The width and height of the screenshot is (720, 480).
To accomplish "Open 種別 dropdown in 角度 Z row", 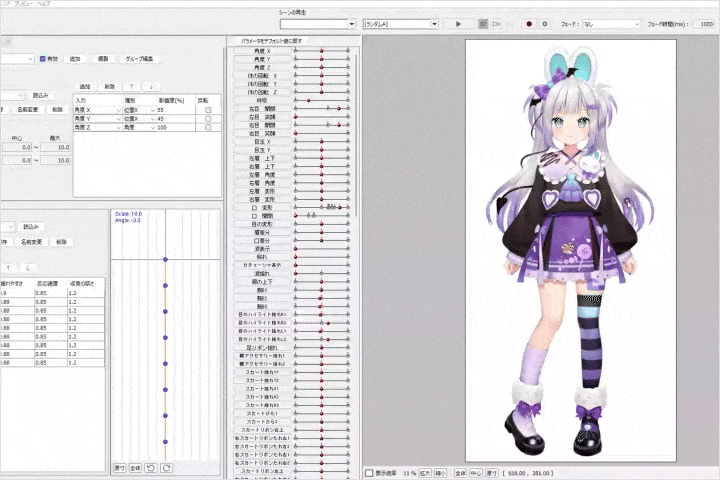I will click(x=139, y=128).
